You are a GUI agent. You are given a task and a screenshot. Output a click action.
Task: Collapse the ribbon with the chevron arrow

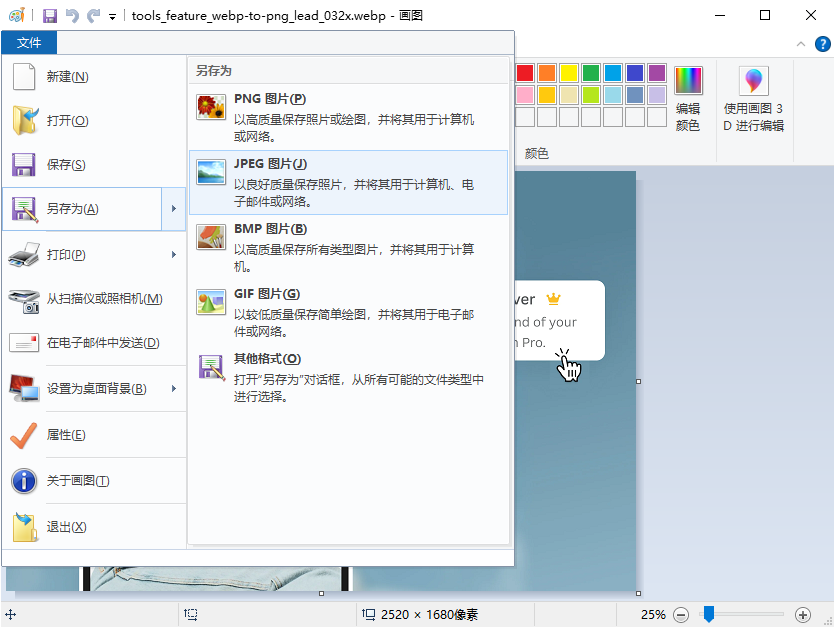click(799, 43)
